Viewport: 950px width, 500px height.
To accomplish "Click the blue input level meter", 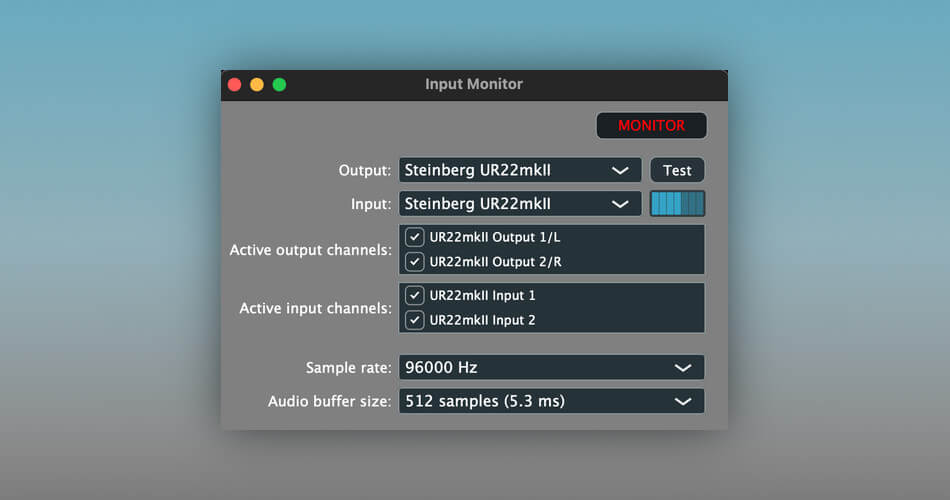I will click(677, 204).
